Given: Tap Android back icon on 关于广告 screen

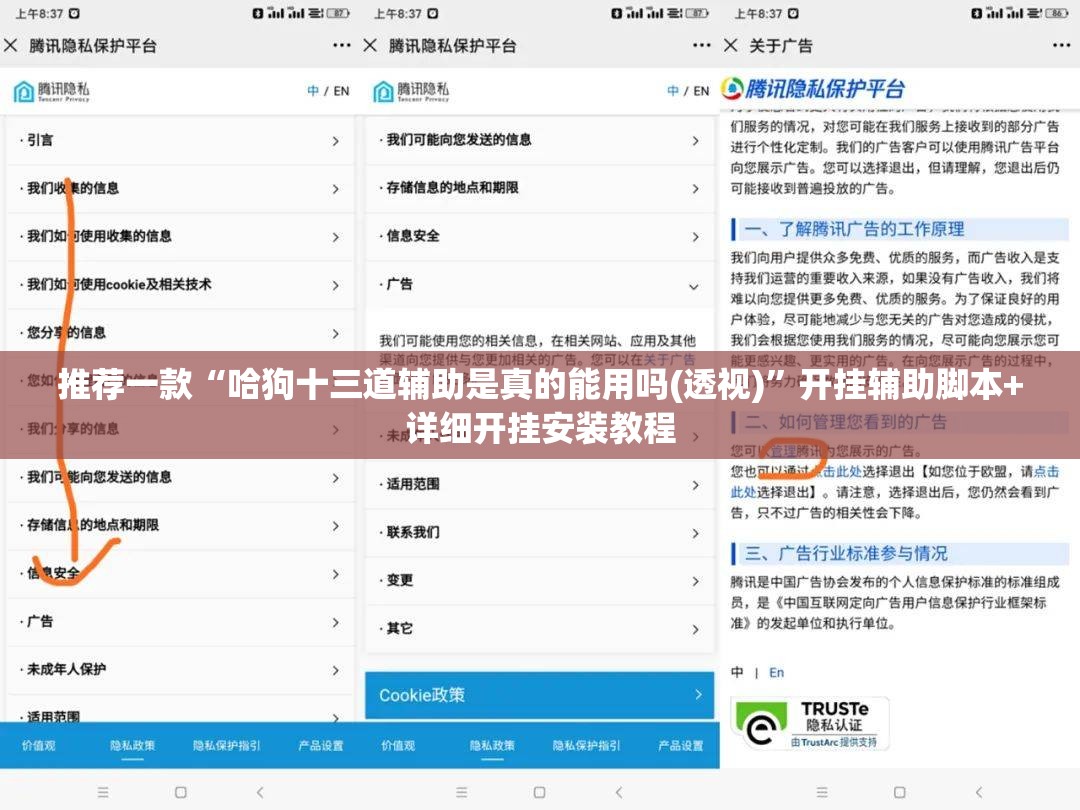Looking at the screenshot, I should (x=979, y=792).
